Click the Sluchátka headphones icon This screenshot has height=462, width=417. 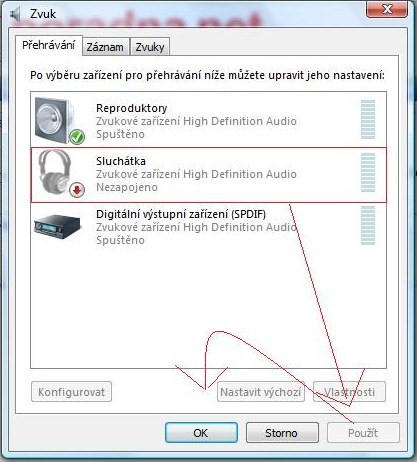tap(55, 172)
